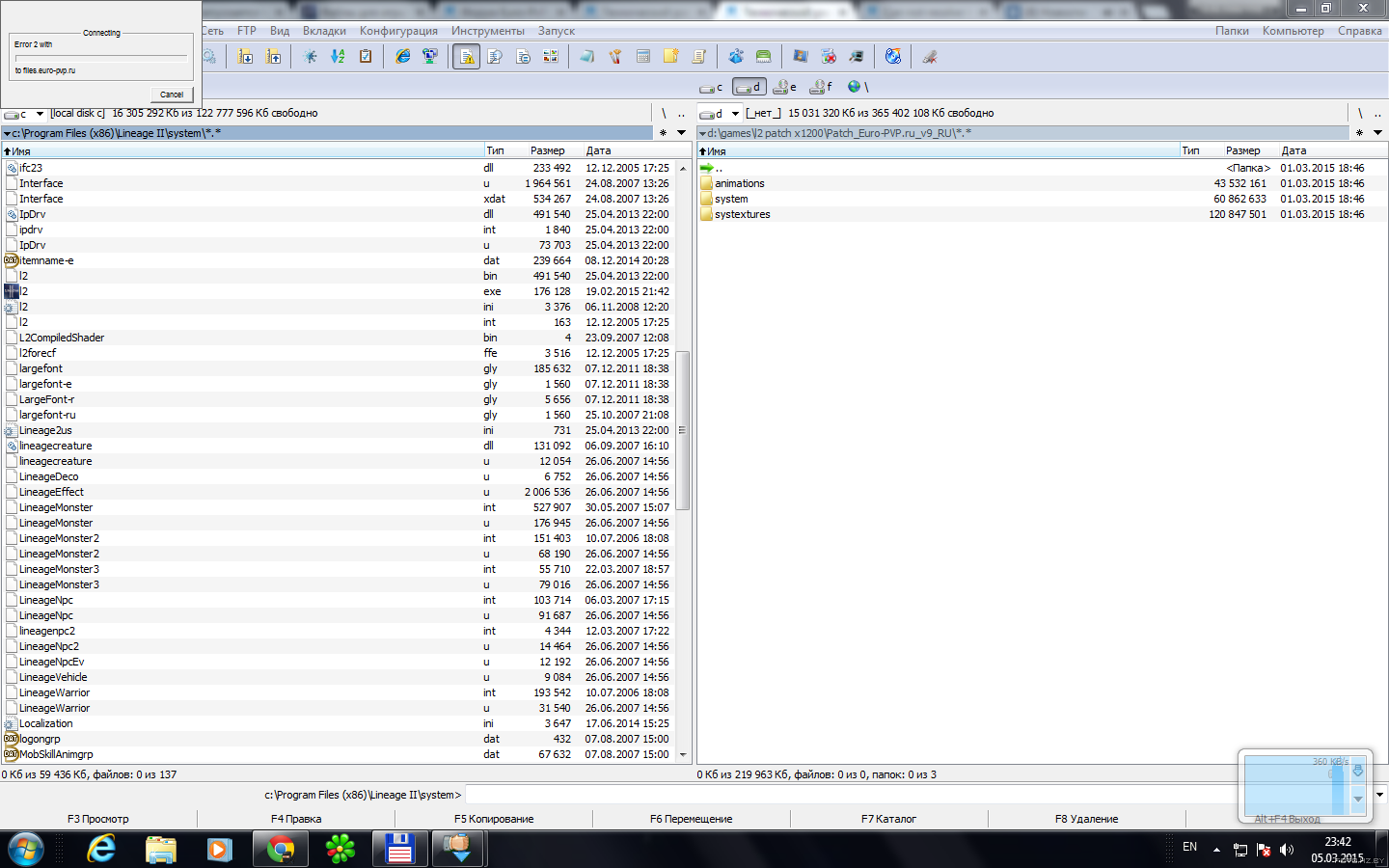Launch the calculator toolbar icon

(x=643, y=57)
